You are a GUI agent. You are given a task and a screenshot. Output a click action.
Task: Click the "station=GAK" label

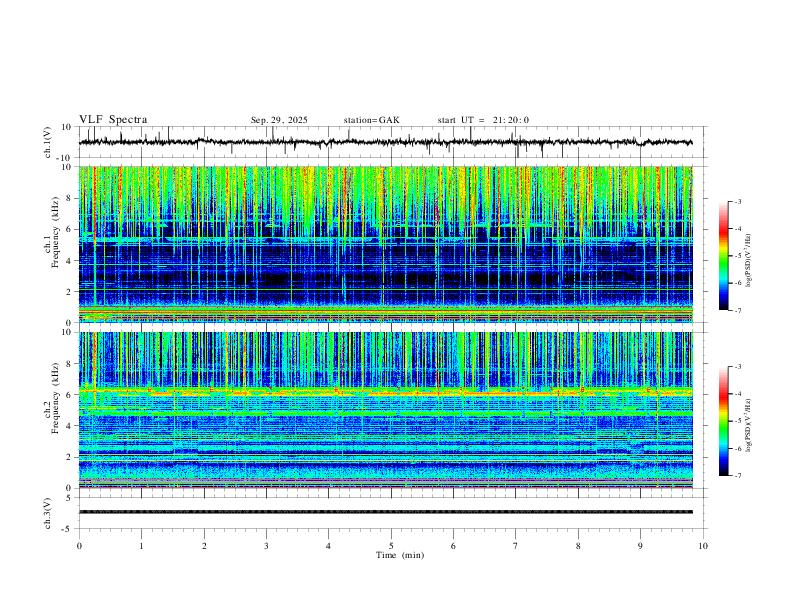[x=372, y=120]
